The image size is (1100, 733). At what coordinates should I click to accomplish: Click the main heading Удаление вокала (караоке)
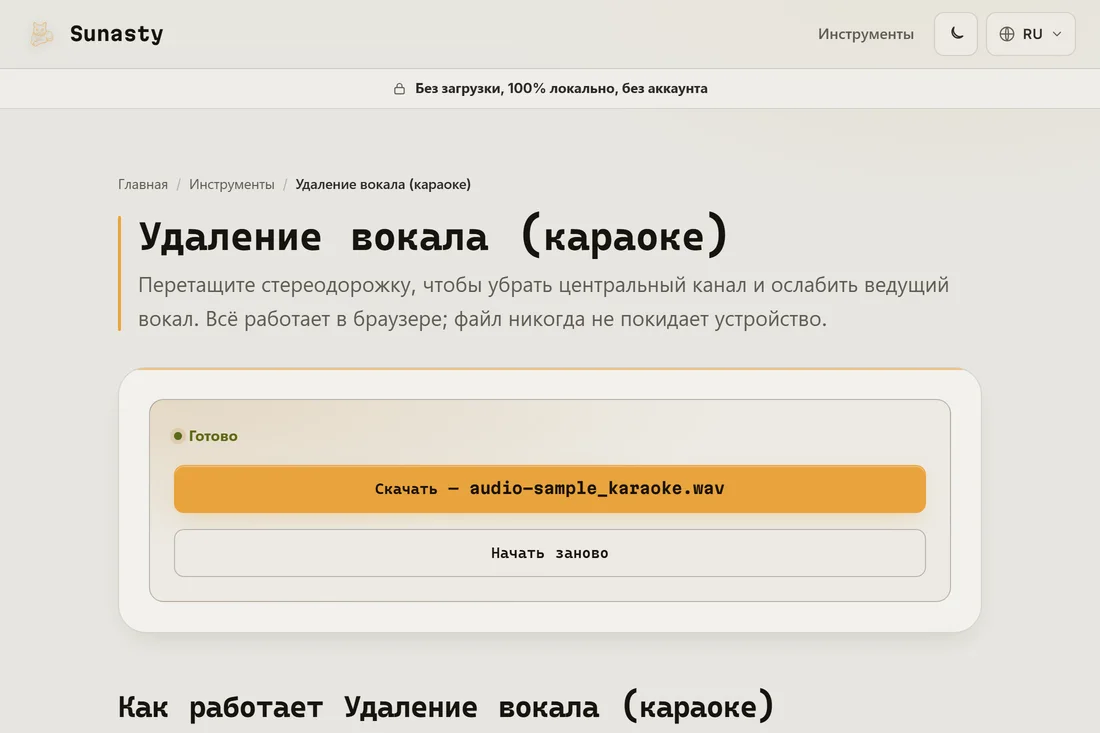click(x=433, y=236)
